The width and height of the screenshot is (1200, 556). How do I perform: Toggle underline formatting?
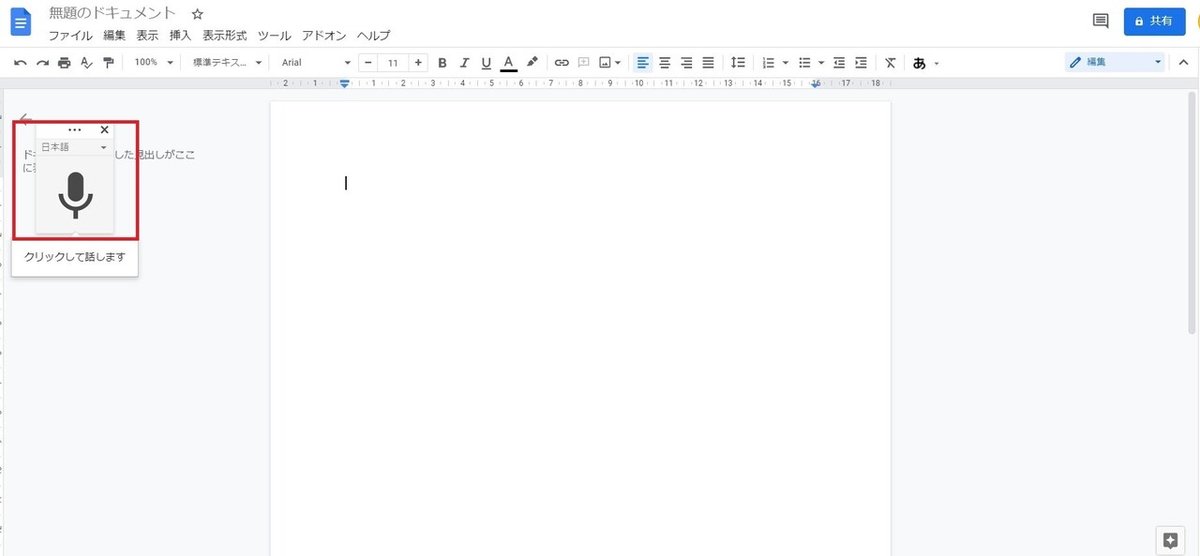486,62
